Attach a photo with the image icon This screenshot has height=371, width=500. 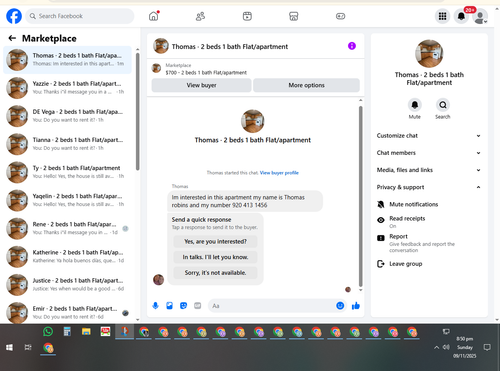pos(169,306)
